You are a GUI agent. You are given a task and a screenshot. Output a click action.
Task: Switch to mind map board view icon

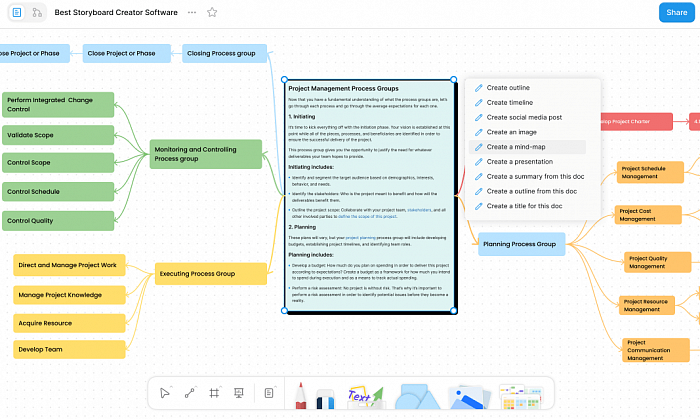(x=37, y=12)
